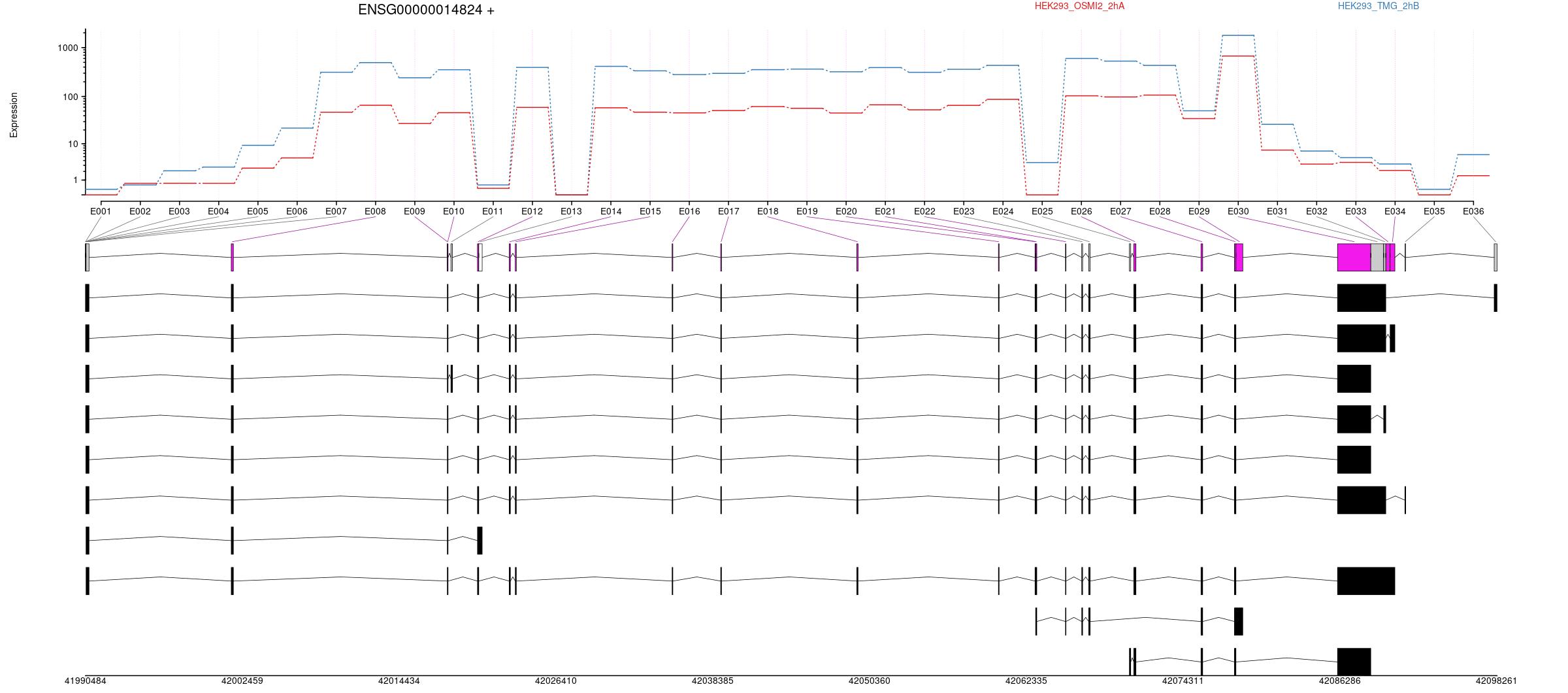Click exon label E017
1568x693 pixels.
(728, 211)
